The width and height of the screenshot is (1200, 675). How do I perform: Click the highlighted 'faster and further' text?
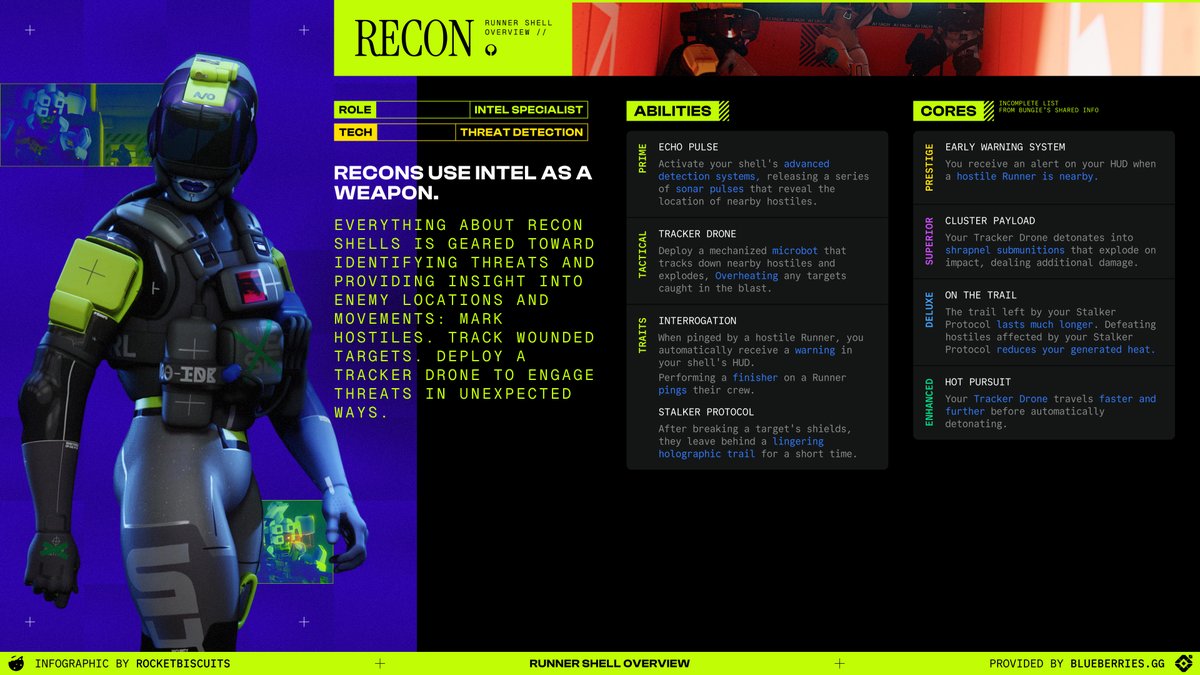(1050, 405)
